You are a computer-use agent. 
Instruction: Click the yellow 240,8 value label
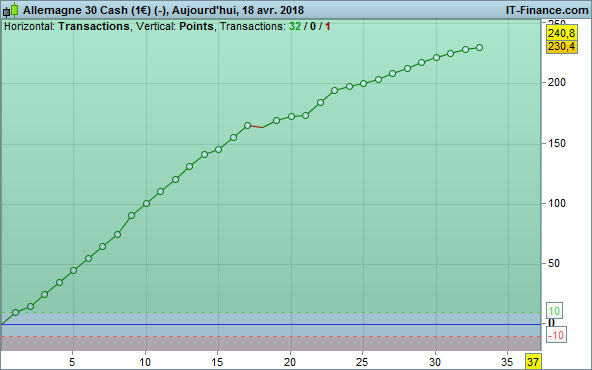pos(561,33)
